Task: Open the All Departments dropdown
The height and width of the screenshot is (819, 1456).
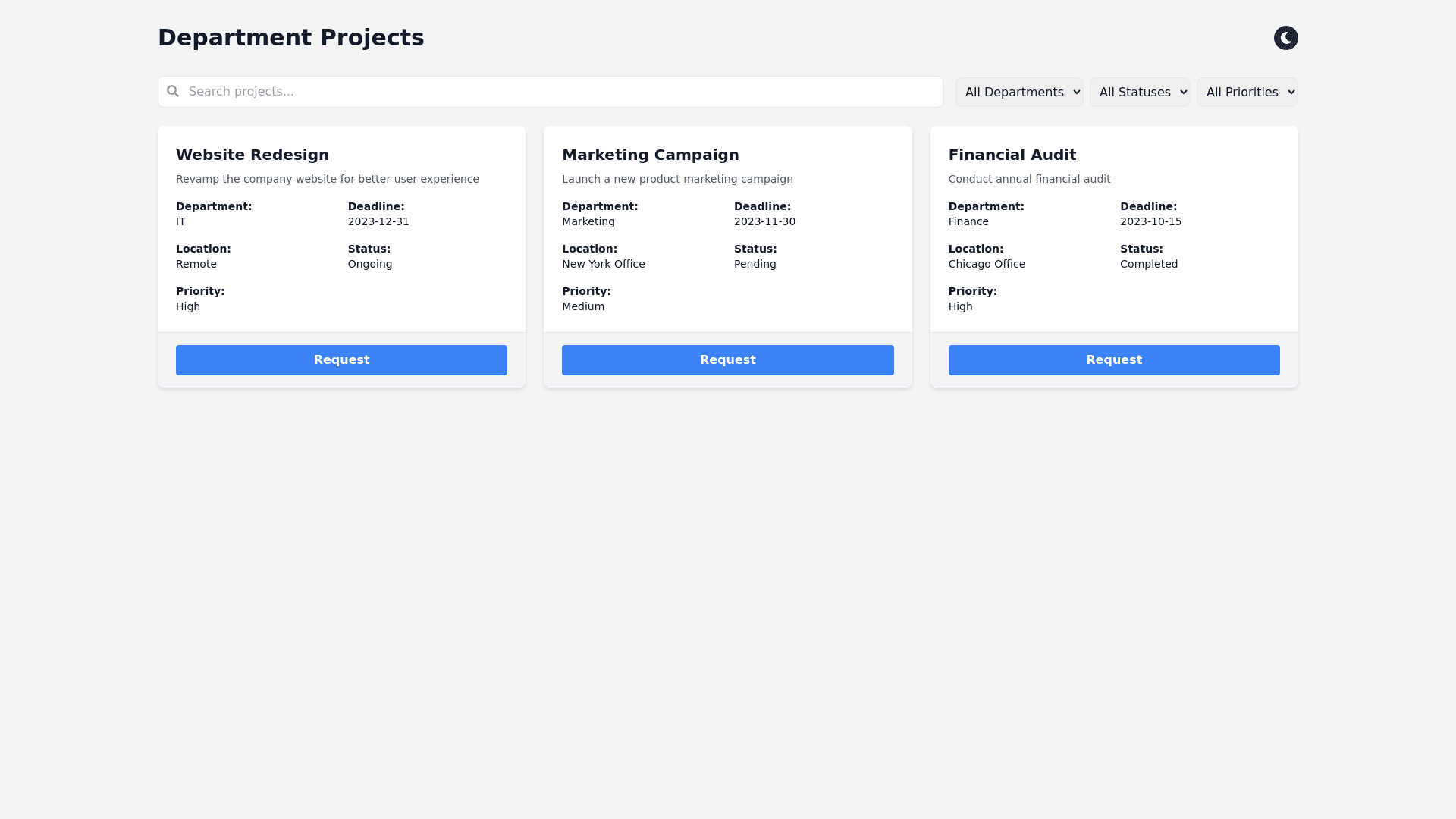Action: [1019, 93]
